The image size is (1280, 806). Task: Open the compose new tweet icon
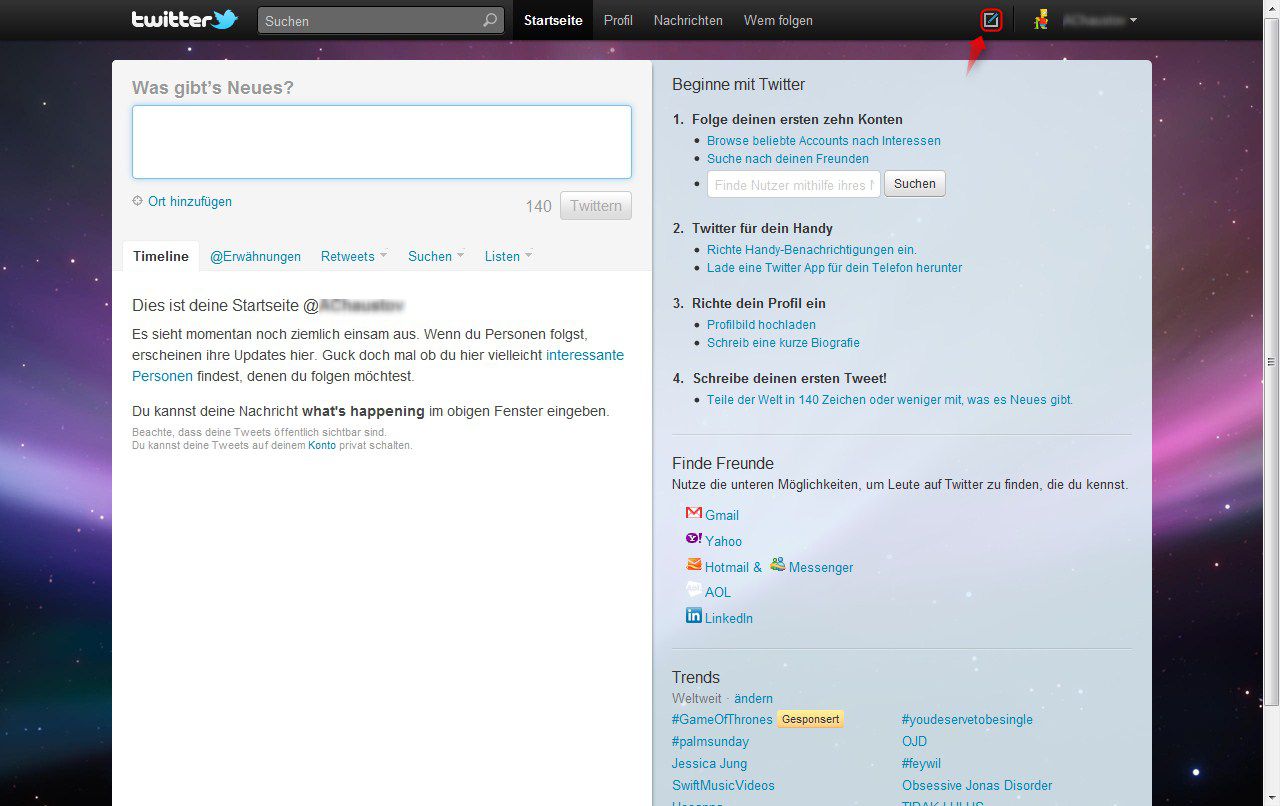(991, 19)
